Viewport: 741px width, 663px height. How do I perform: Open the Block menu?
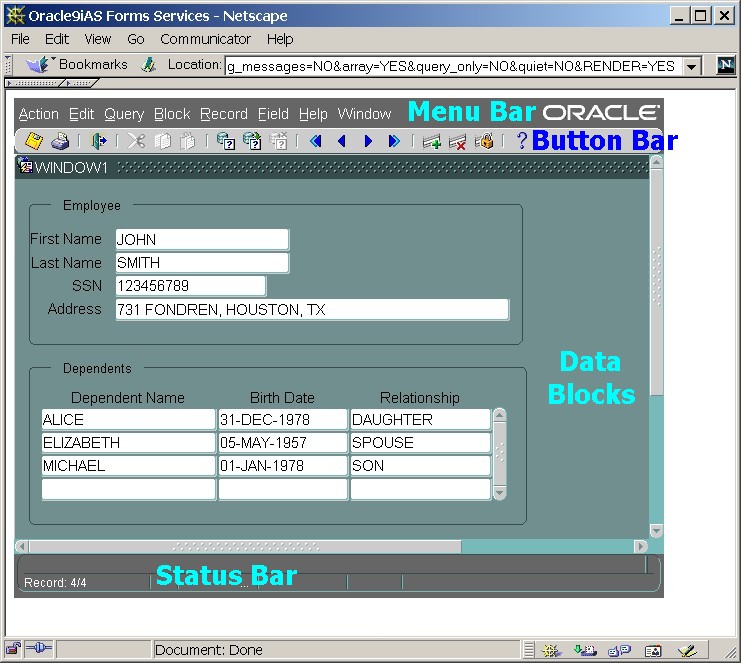click(172, 114)
